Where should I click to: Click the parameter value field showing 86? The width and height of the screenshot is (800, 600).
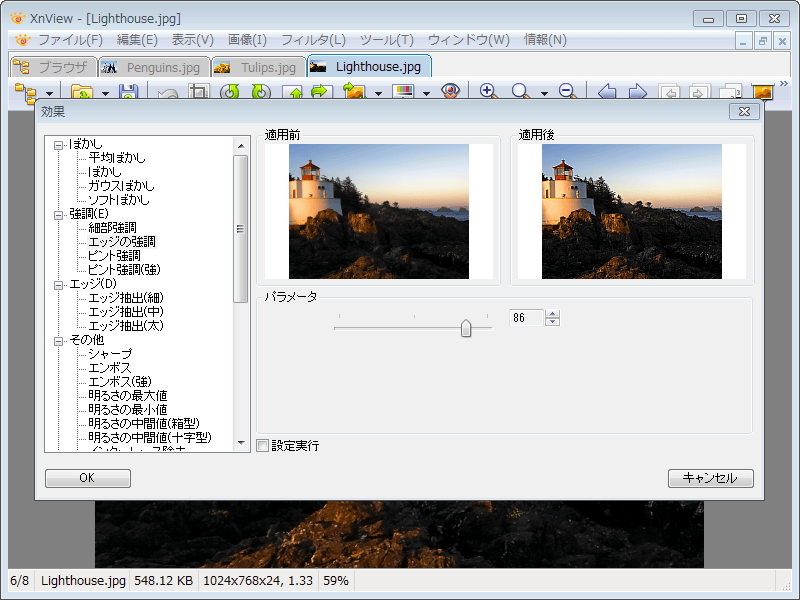point(526,318)
